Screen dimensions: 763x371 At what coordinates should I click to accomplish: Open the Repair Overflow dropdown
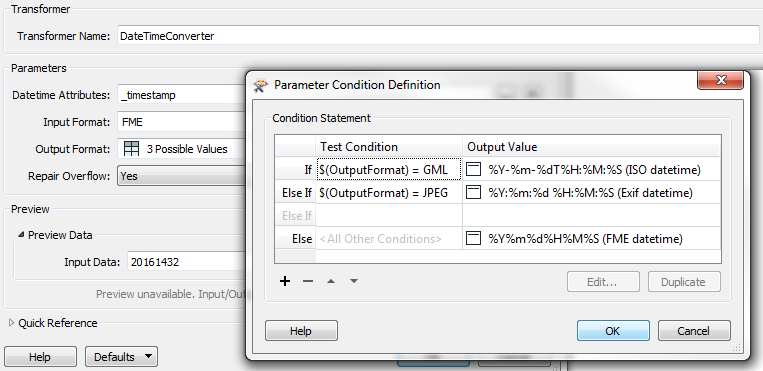[181, 176]
